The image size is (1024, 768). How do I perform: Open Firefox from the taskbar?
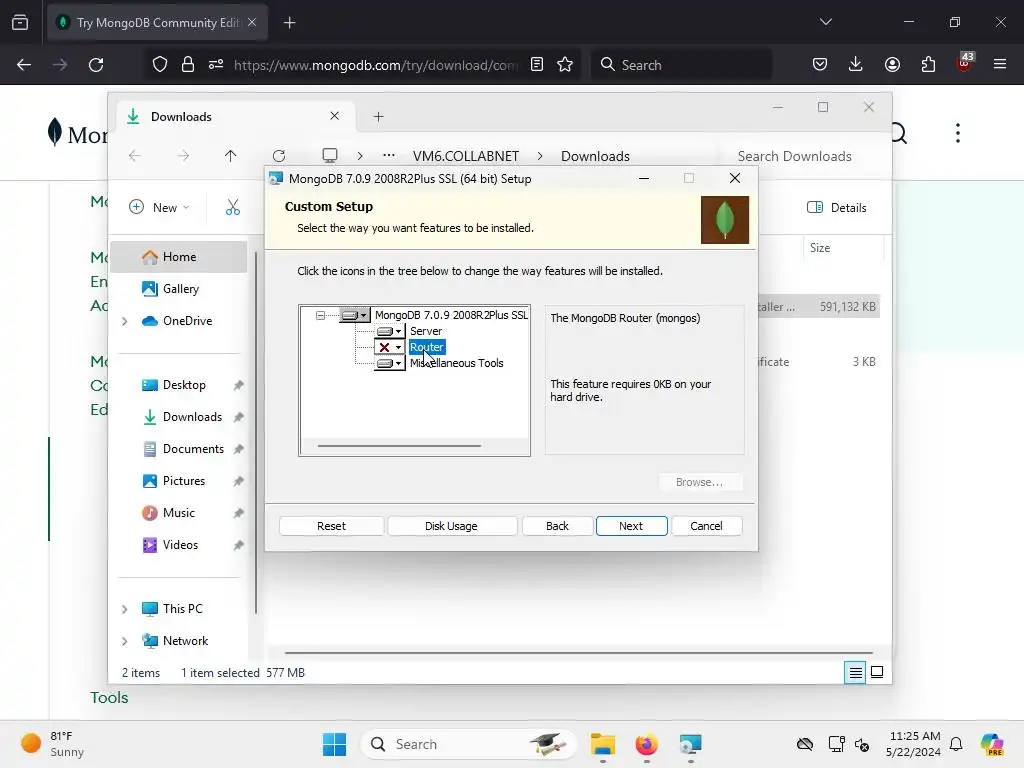(647, 744)
